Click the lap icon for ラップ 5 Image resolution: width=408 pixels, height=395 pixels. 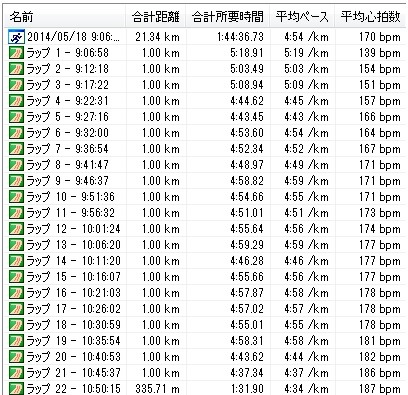tap(16, 117)
